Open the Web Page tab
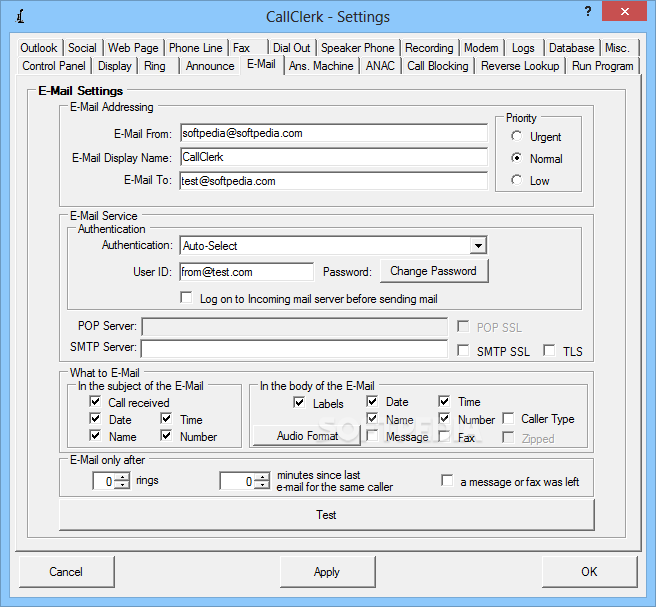The width and height of the screenshot is (656, 607). coord(133,48)
